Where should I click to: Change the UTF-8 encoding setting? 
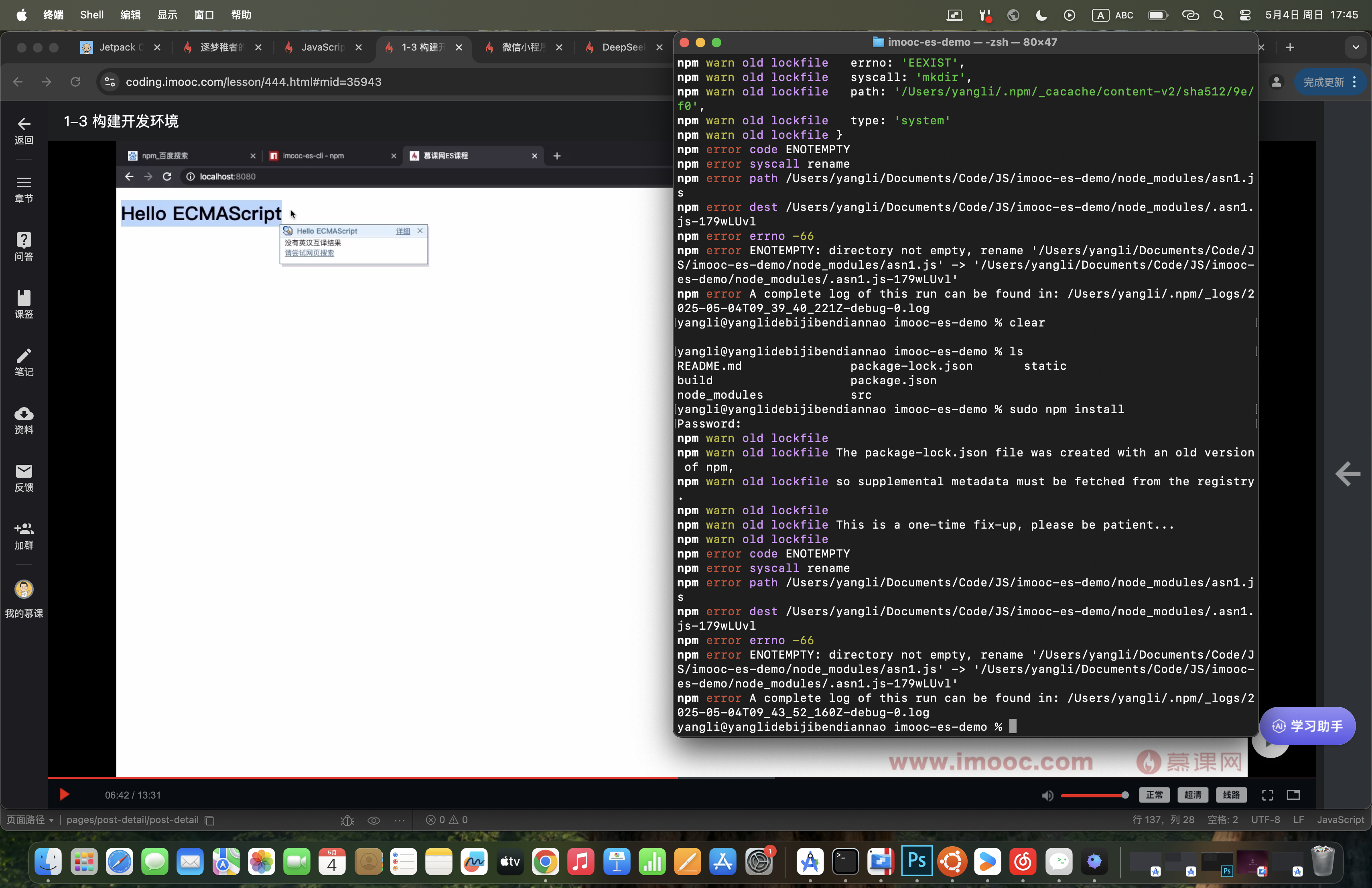tap(1265, 819)
